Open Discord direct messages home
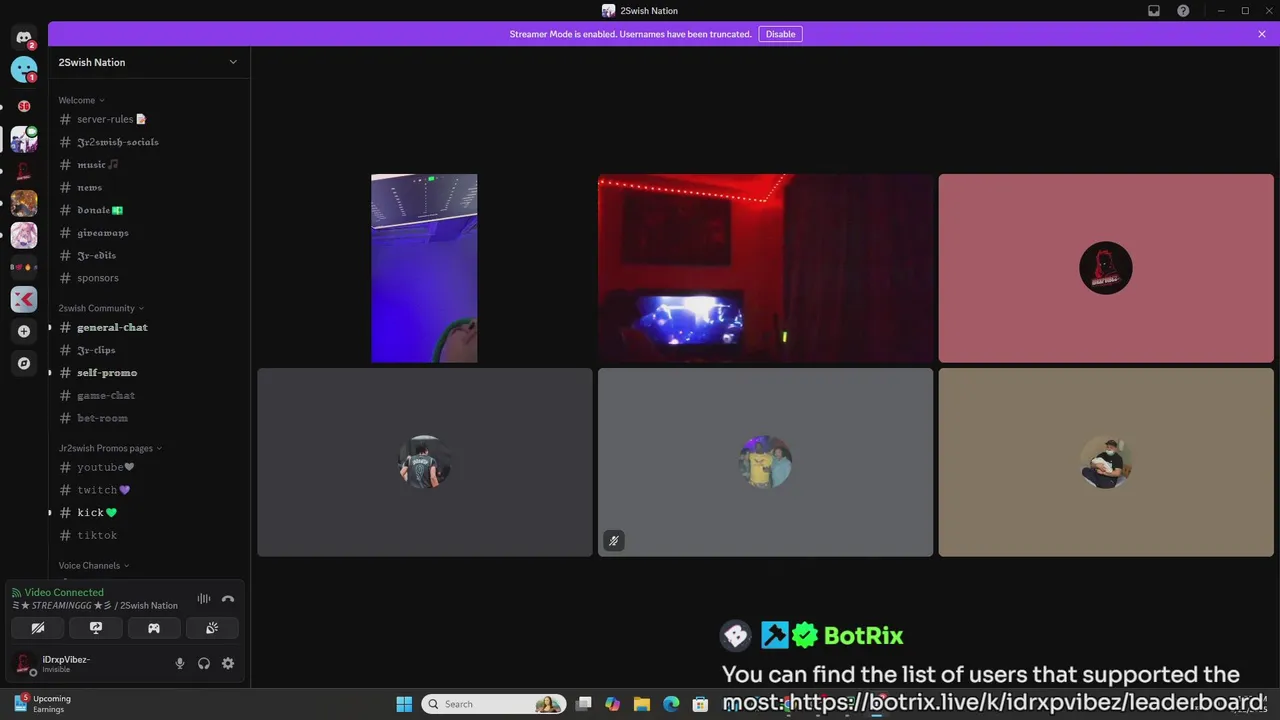This screenshot has width=1280, height=720. pyautogui.click(x=24, y=37)
